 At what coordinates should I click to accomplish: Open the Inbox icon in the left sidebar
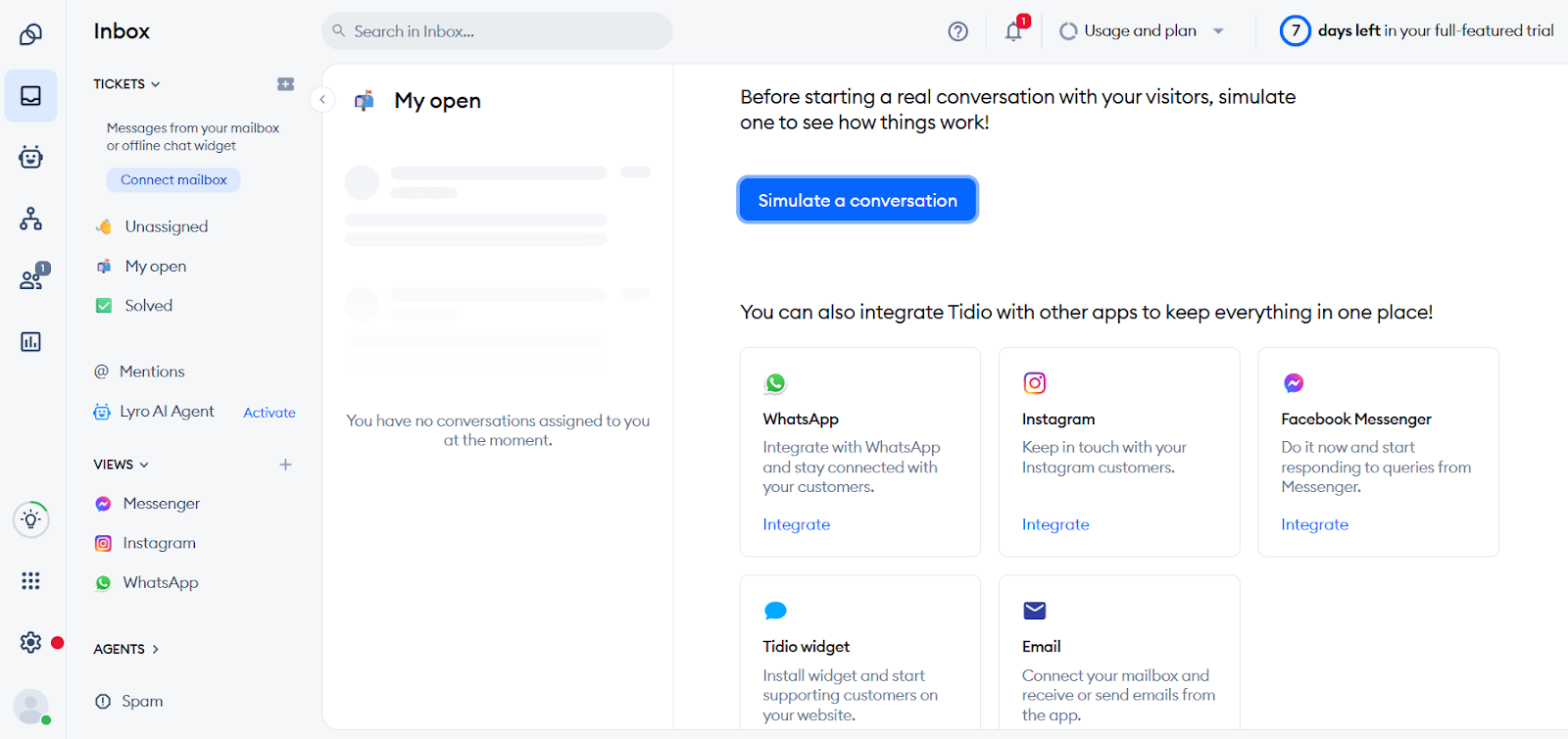(30, 96)
